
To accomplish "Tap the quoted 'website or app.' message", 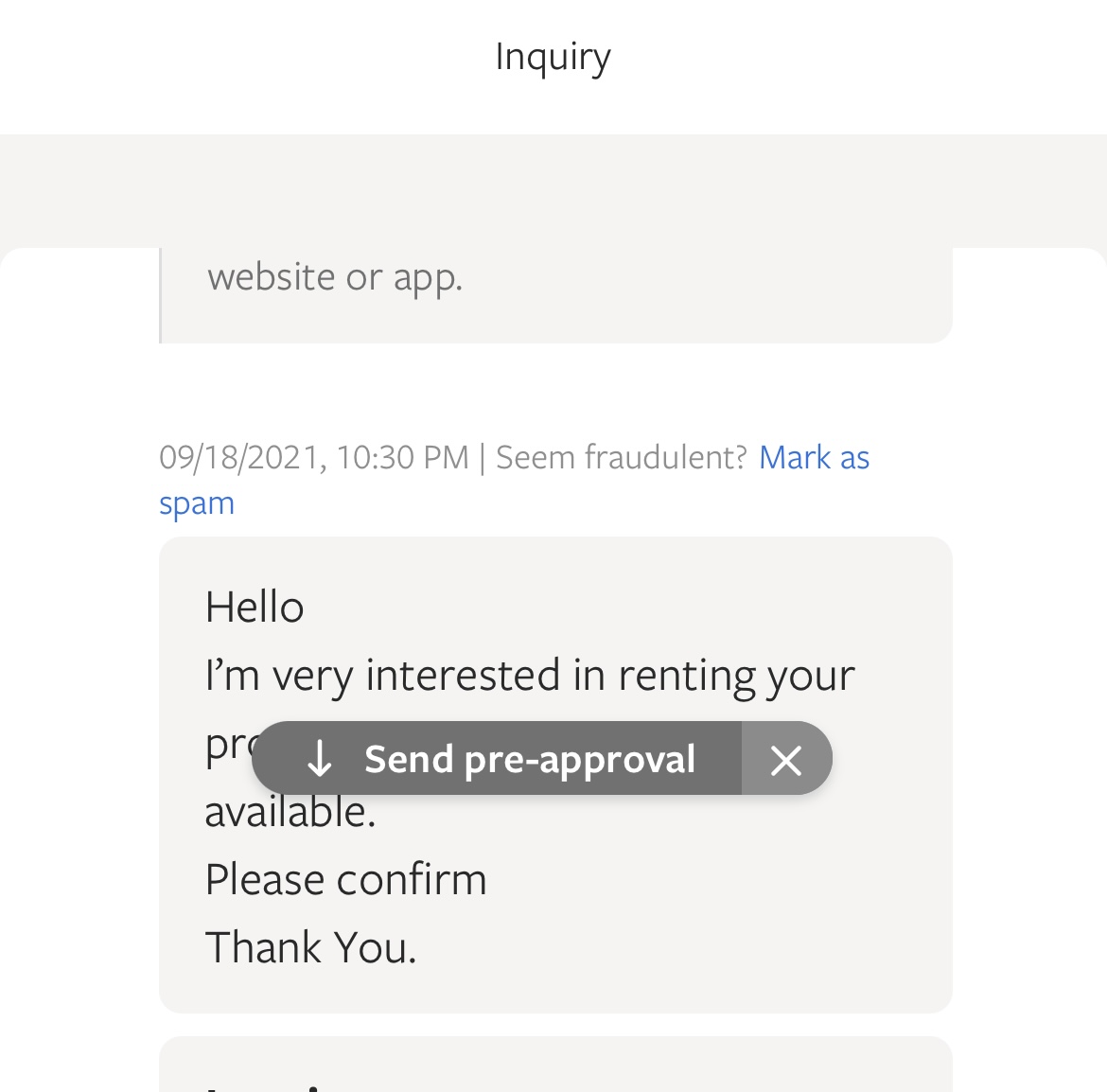I will 335,276.
